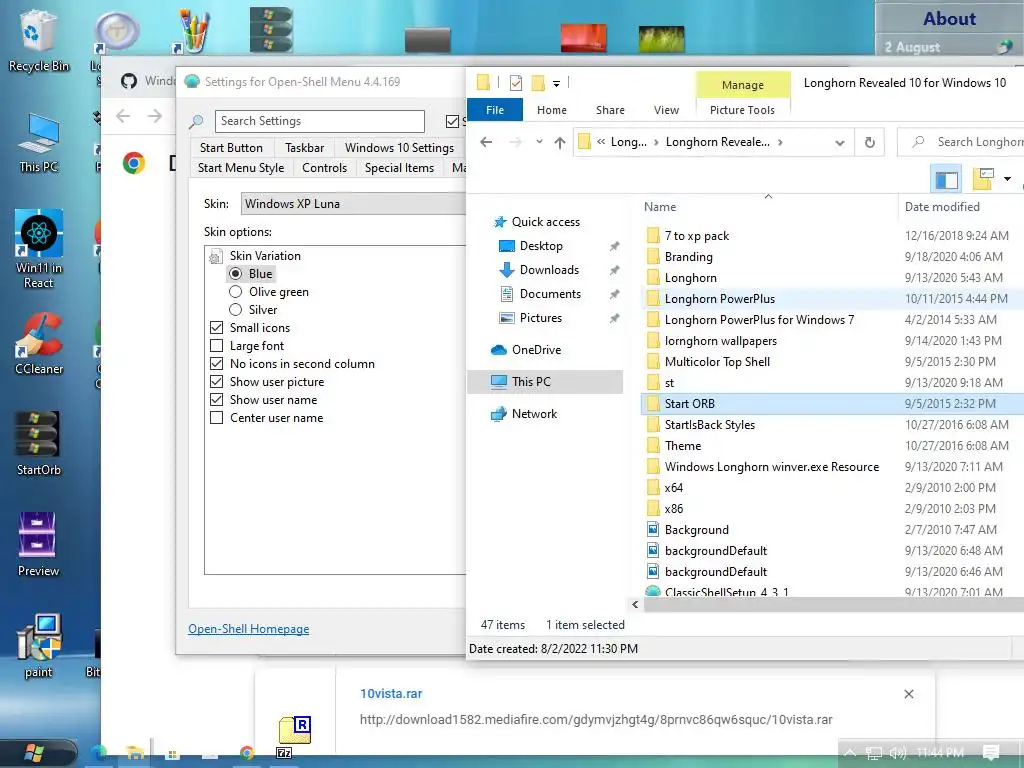Select the Silver skin variation
Viewport: 1024px width, 768px height.
point(236,310)
